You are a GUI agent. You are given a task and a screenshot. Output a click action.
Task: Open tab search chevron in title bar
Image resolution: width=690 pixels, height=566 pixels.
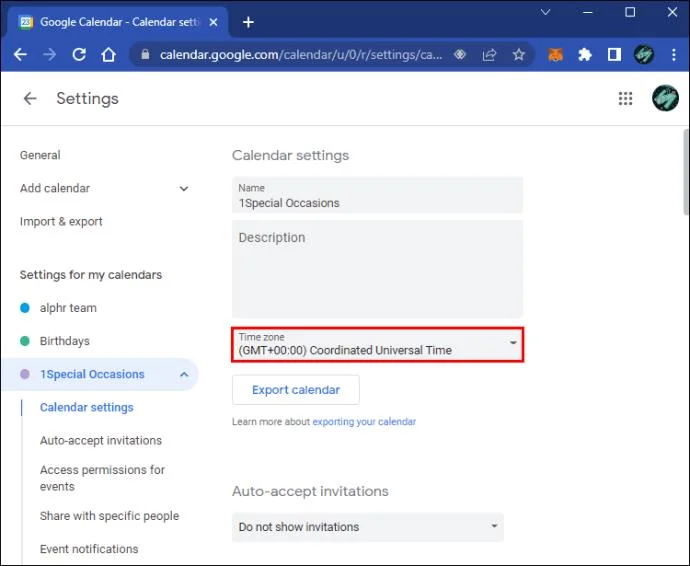point(546,12)
